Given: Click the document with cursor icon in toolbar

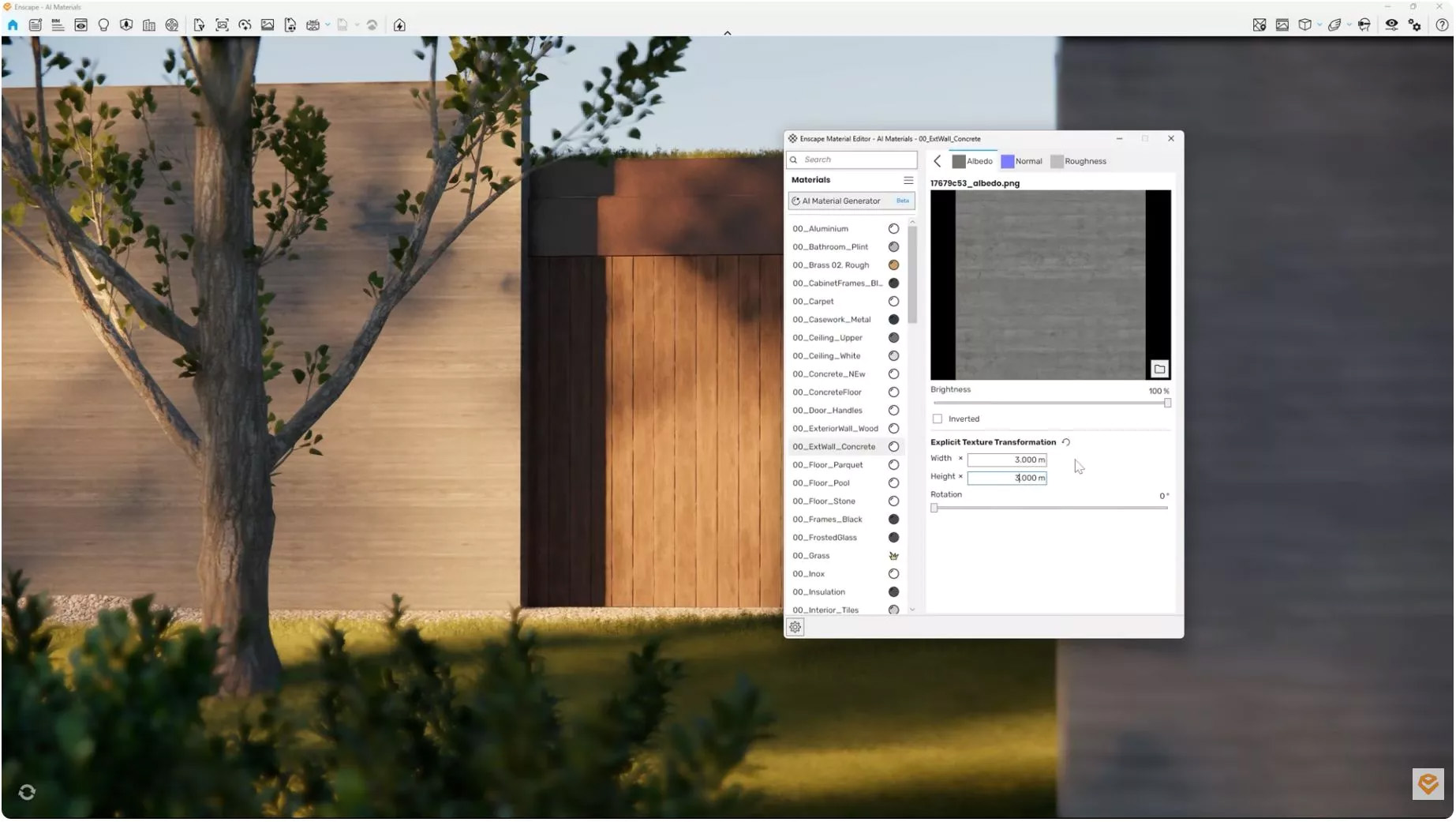Looking at the screenshot, I should pos(199,25).
